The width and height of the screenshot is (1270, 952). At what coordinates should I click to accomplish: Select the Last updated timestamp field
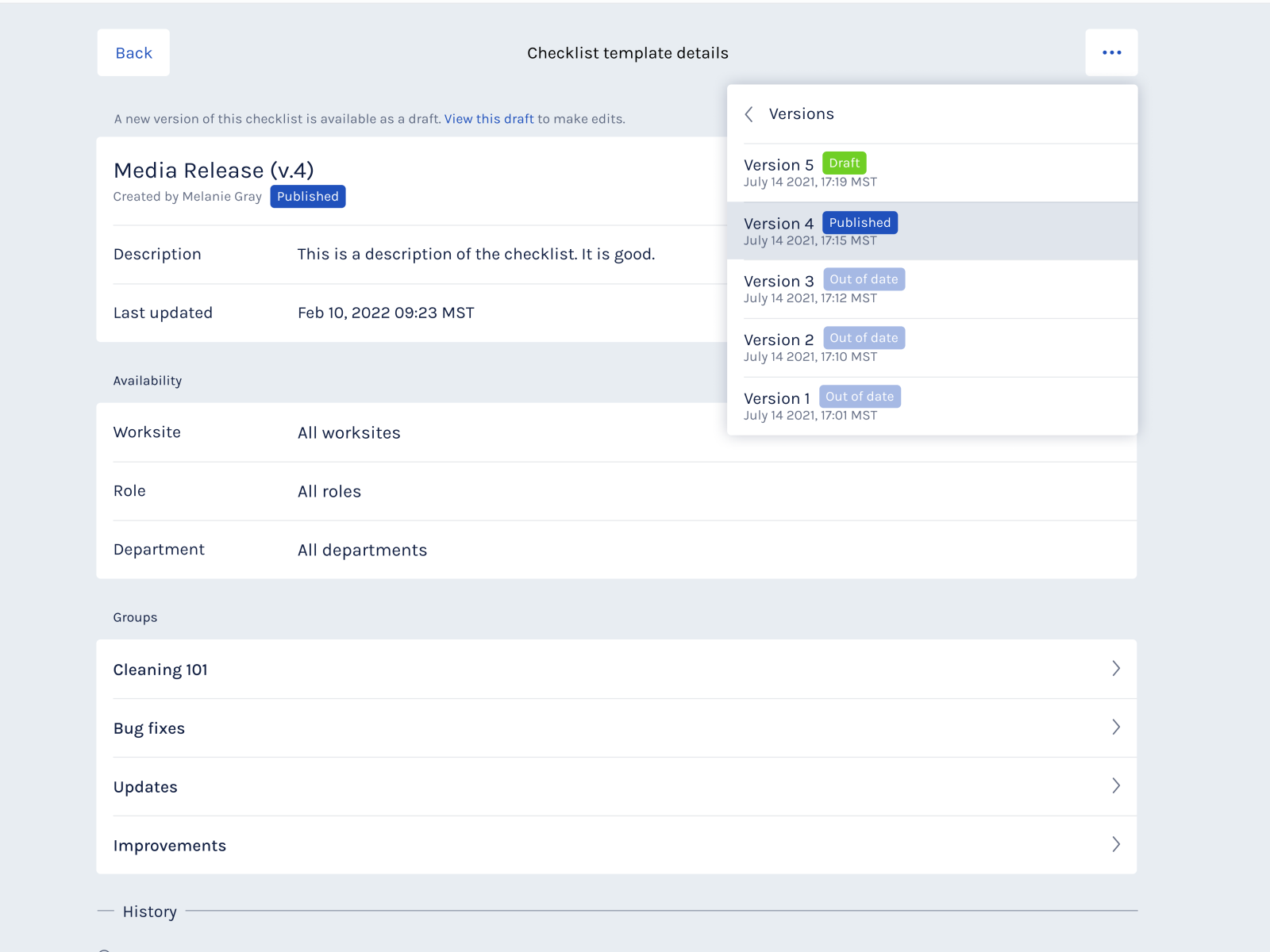pos(386,313)
